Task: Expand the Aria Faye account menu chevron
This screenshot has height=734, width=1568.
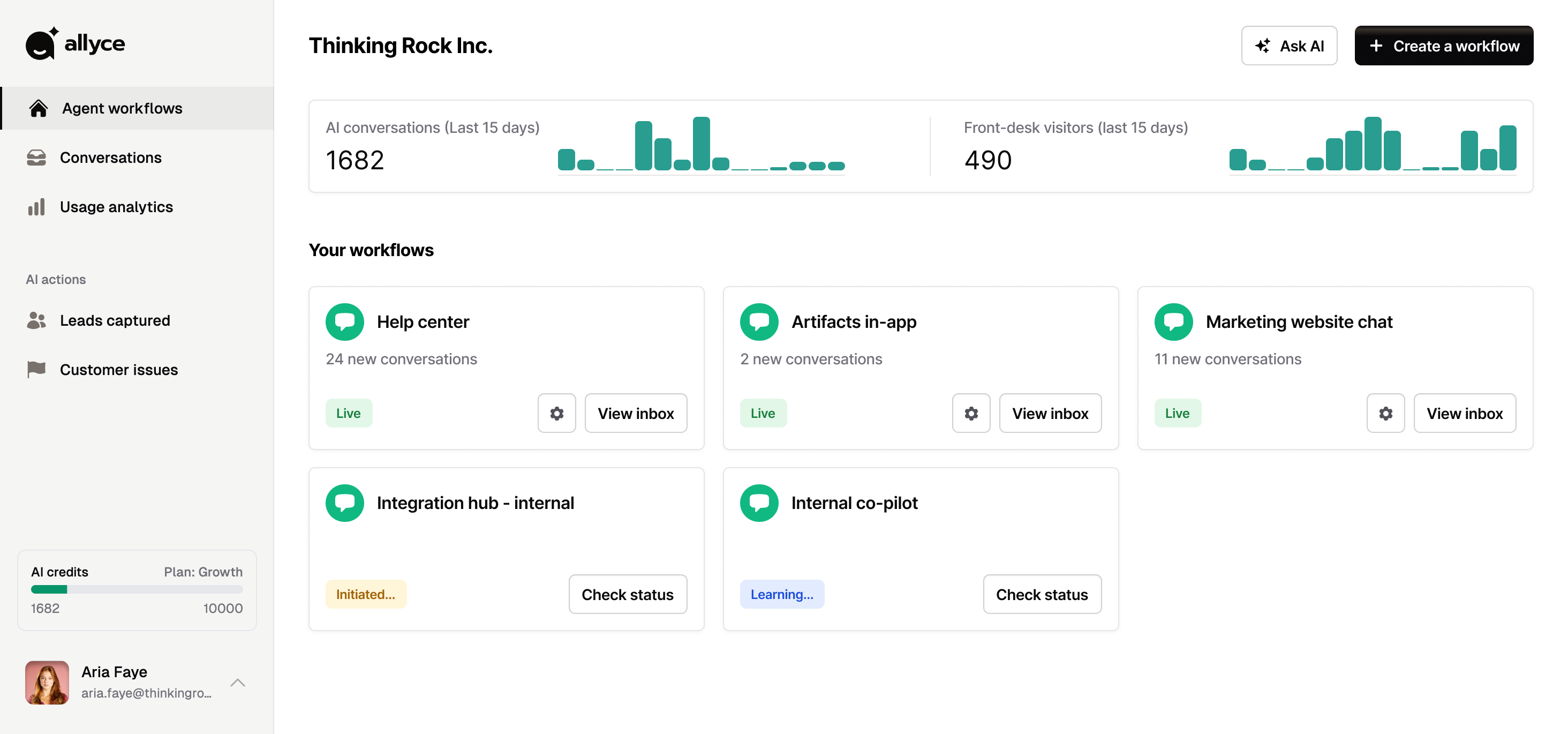Action: coord(238,683)
